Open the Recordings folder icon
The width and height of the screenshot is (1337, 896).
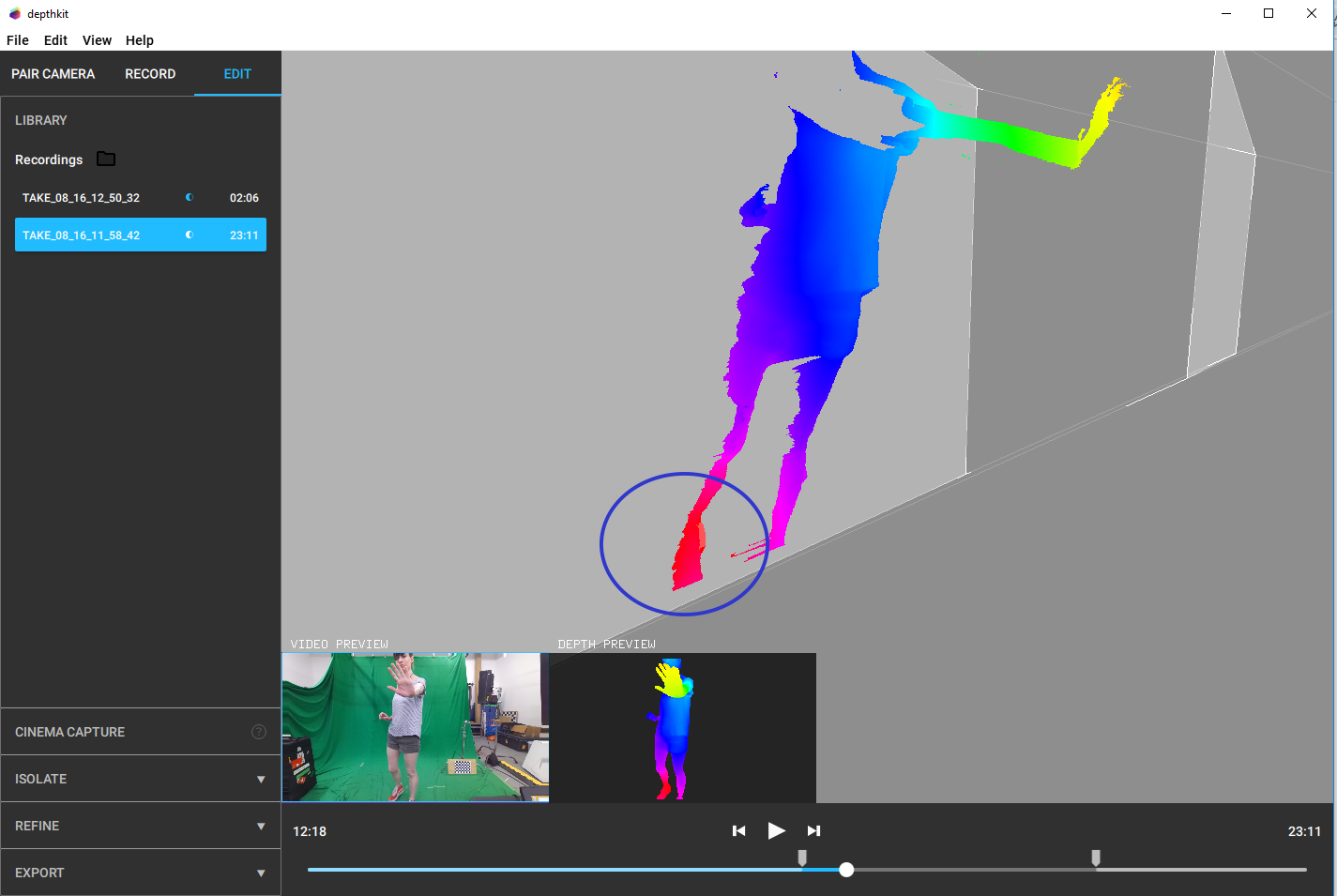point(106,159)
